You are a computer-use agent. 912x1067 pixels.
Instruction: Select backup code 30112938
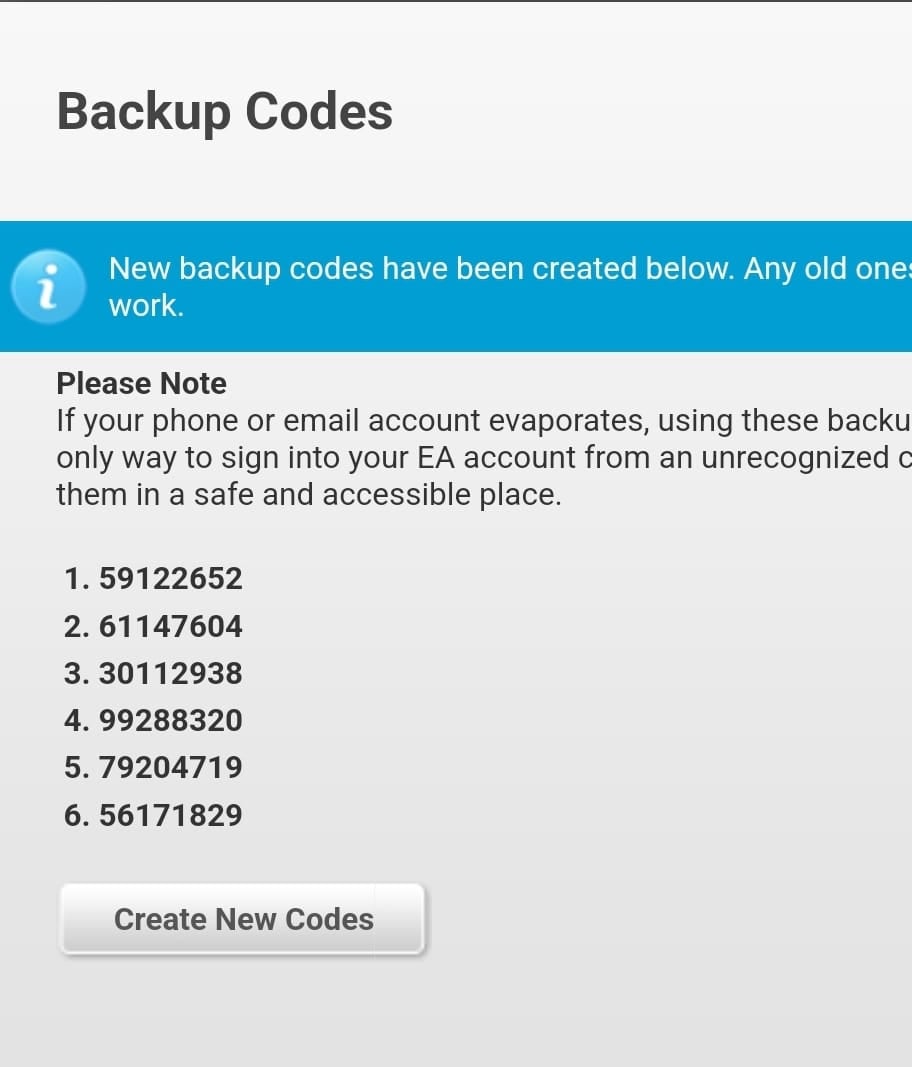tap(170, 674)
